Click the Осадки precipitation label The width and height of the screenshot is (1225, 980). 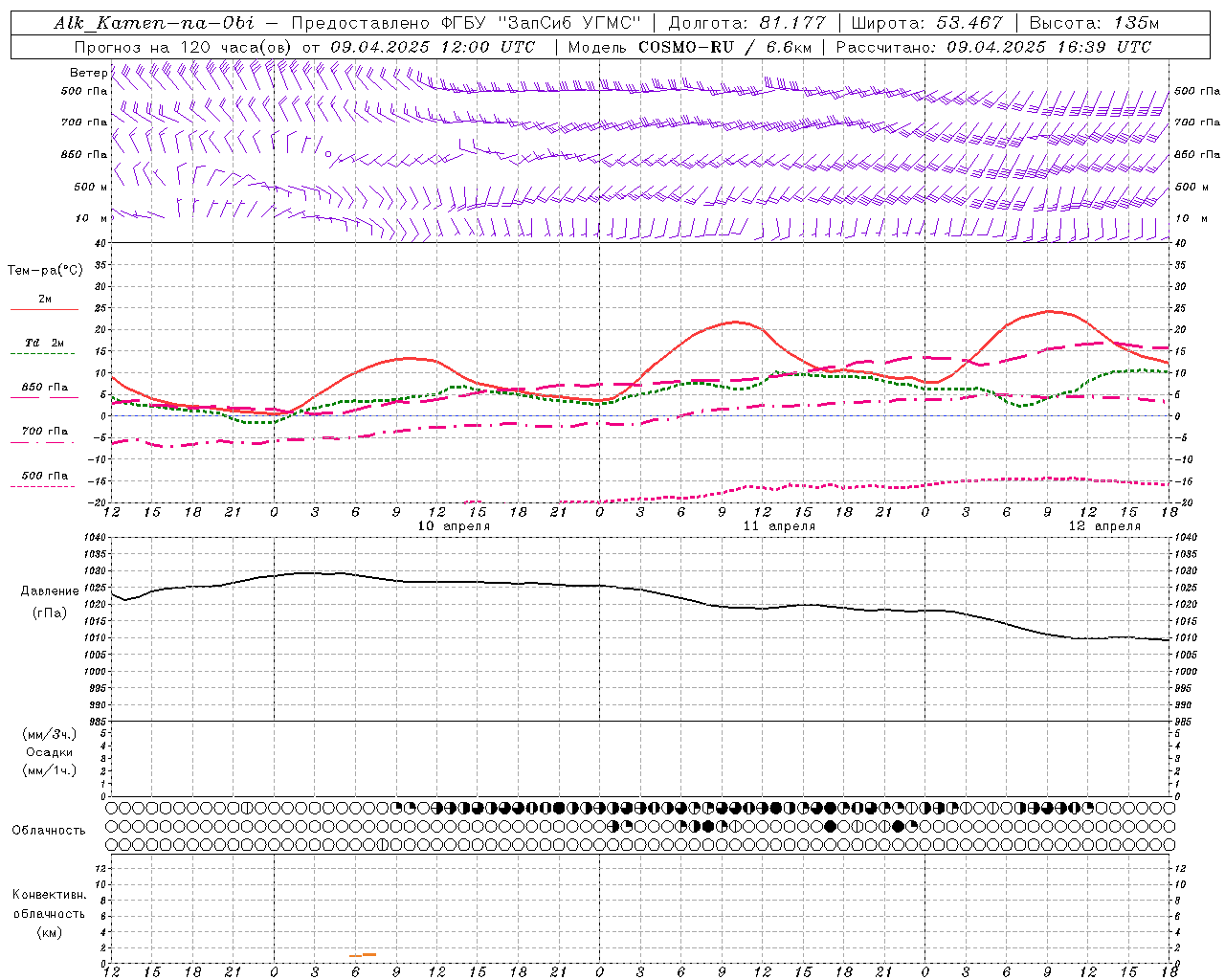49,752
